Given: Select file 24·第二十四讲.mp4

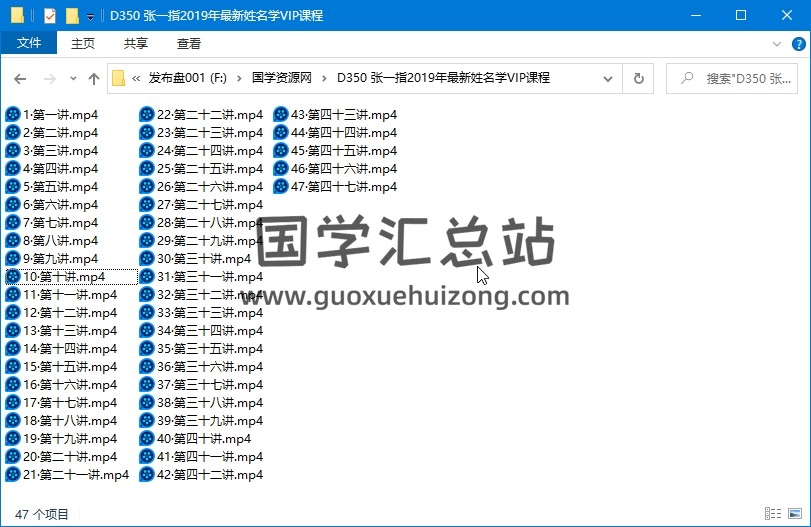Looking at the screenshot, I should pos(202,150).
